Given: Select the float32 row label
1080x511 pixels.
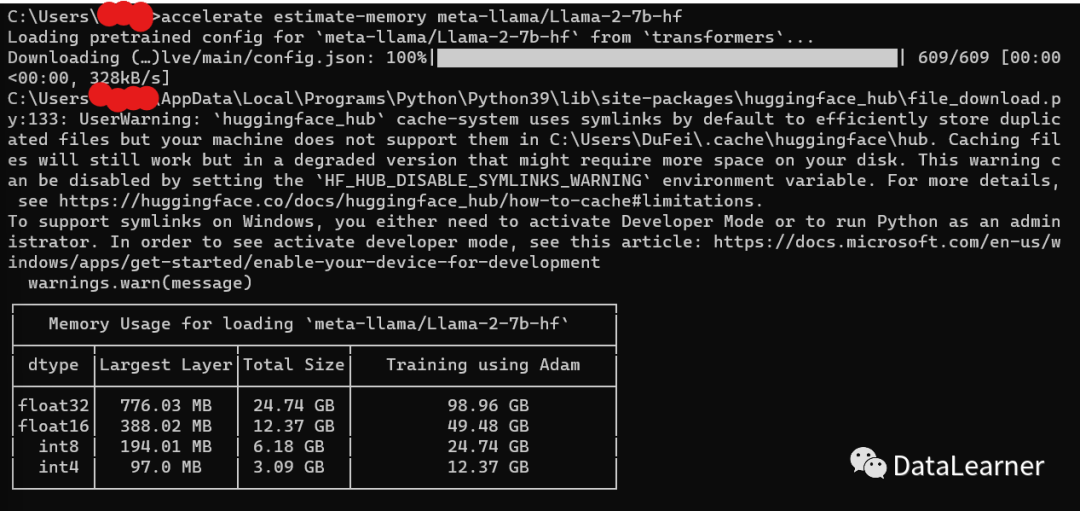Looking at the screenshot, I should (54, 404).
